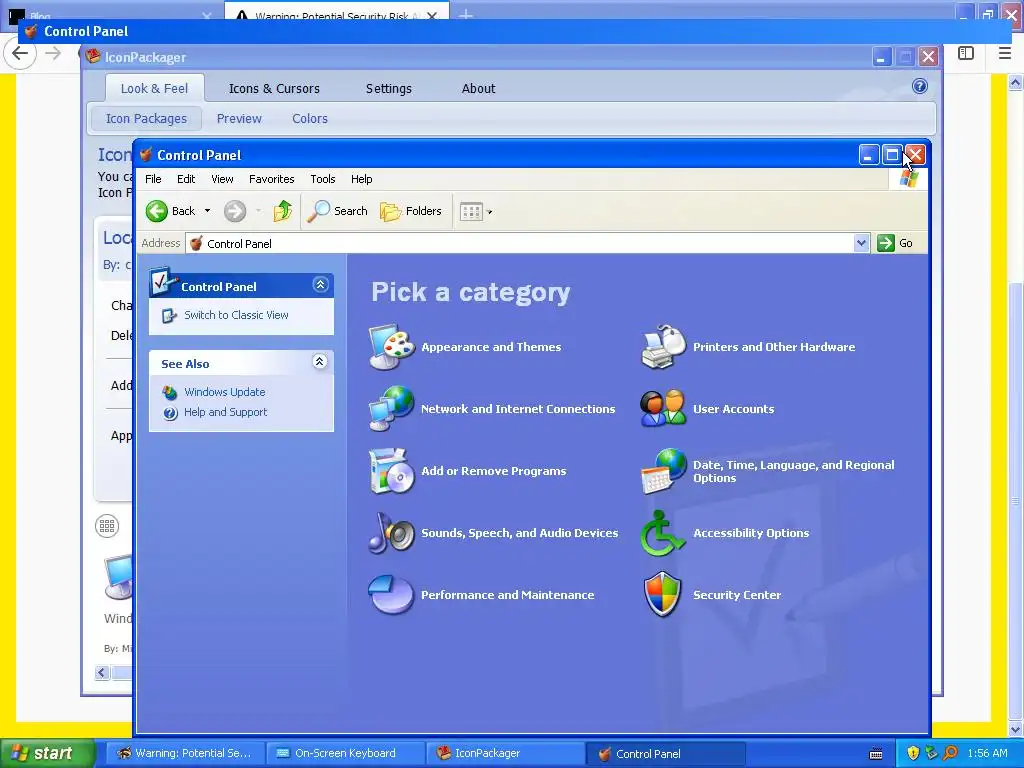Screen dimensions: 1024x768
Task: Open the Favorites menu
Action: 272,179
